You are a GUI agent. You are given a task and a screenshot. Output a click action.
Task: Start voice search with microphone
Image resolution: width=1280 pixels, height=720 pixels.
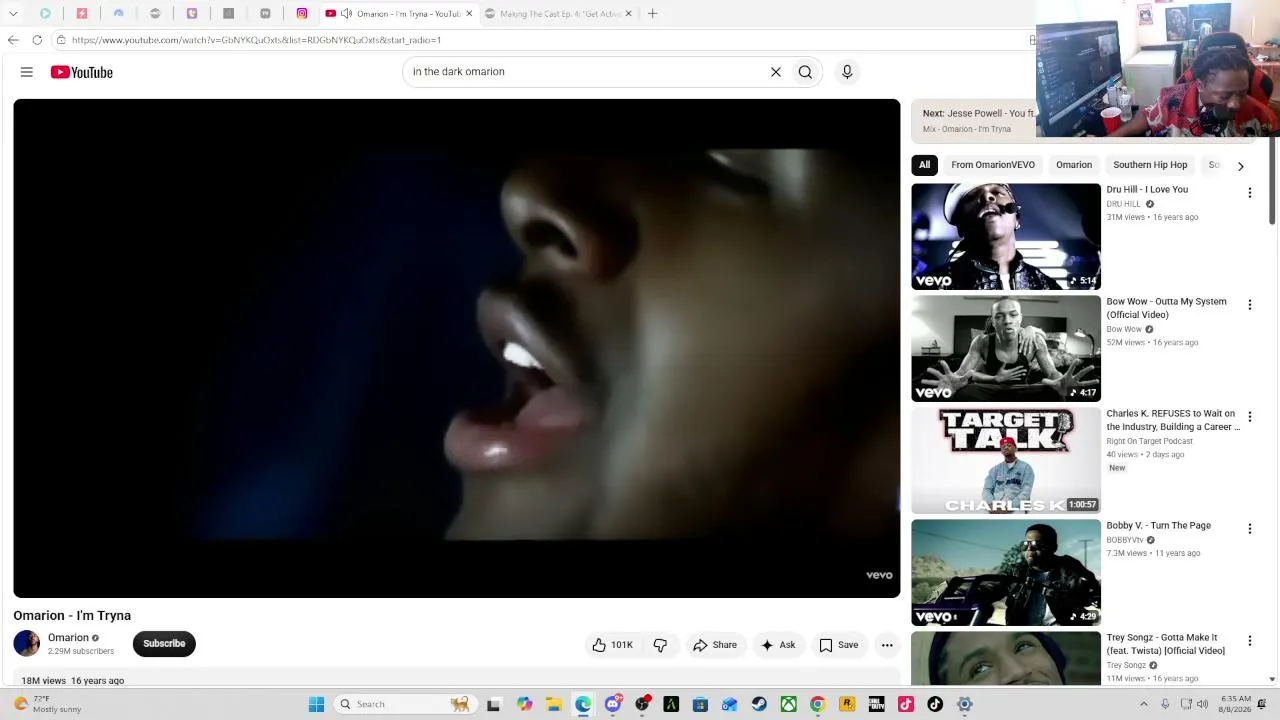click(847, 72)
